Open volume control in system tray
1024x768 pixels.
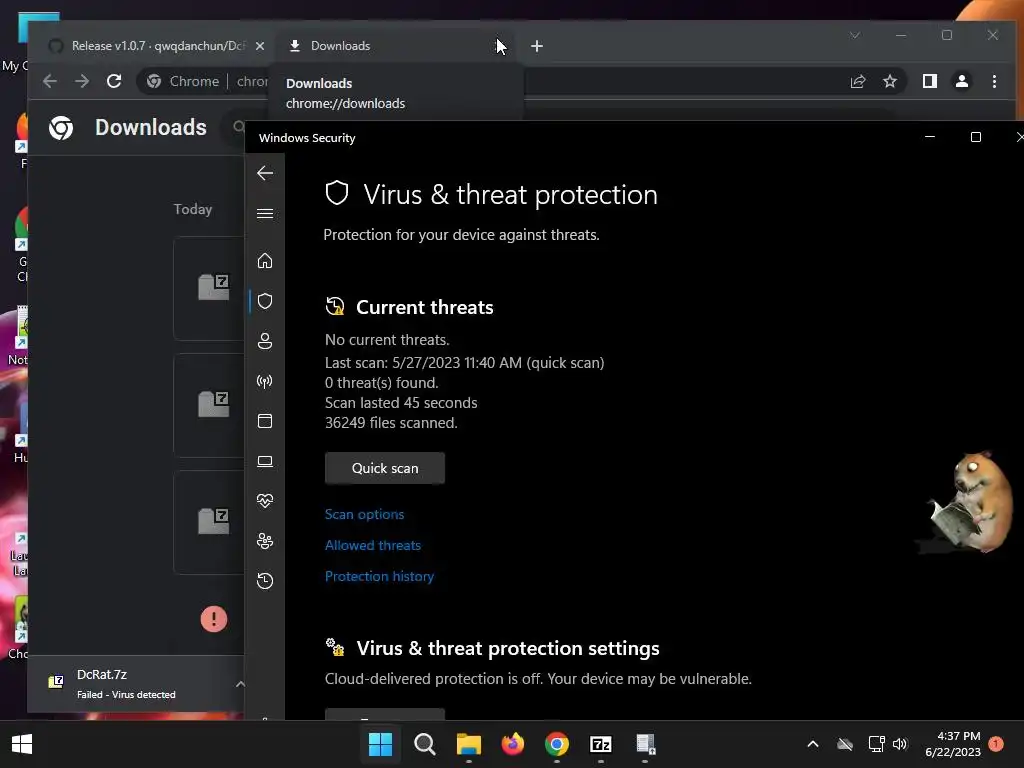900,744
